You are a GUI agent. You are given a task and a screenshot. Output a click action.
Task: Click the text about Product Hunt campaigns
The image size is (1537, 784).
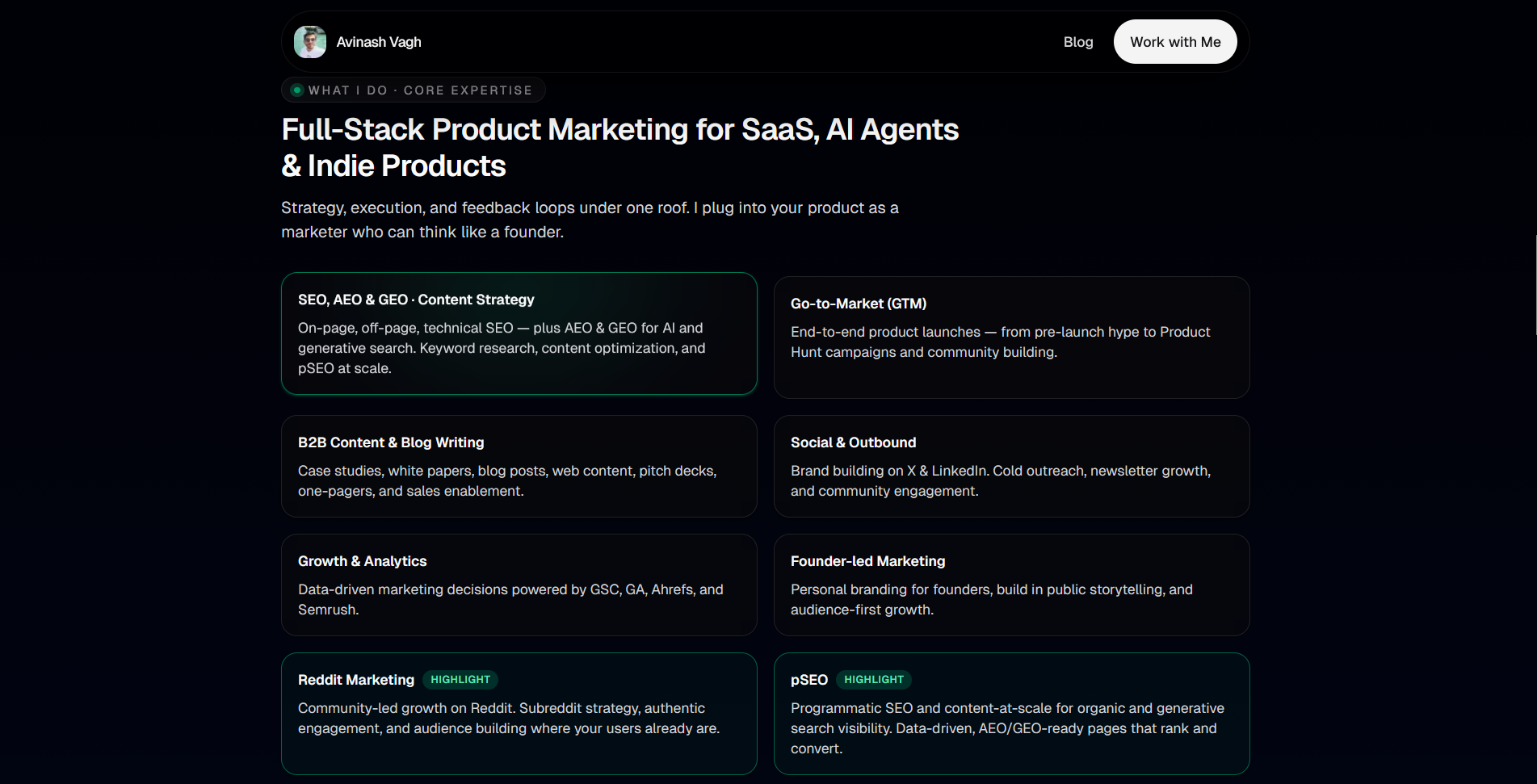tap(1000, 342)
